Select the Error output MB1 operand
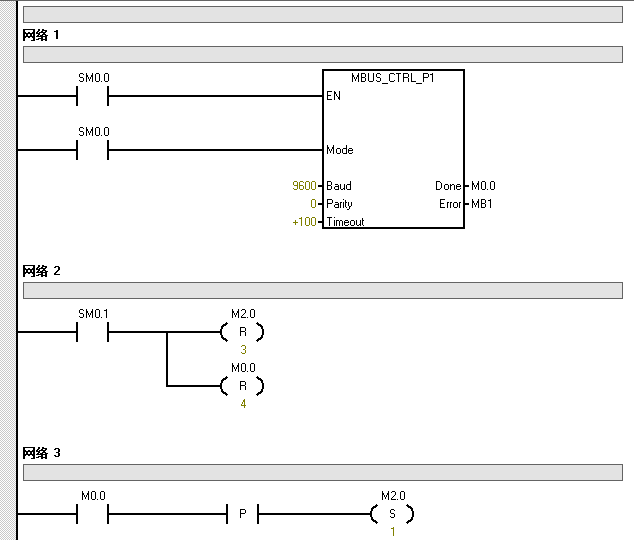Image resolution: width=634 pixels, height=540 pixels. click(481, 204)
